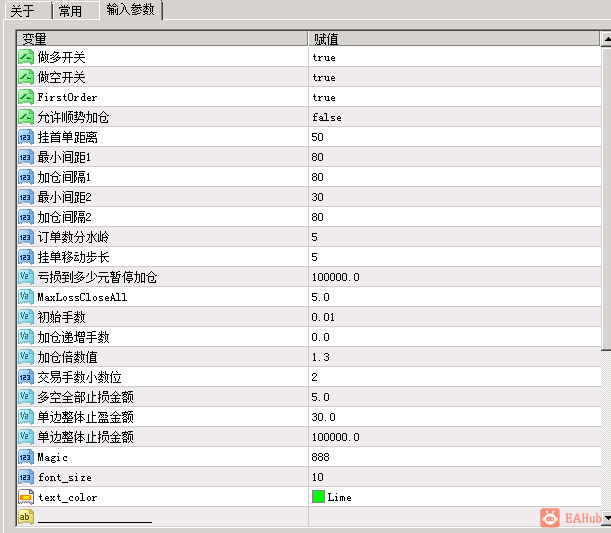Select value 5 of 挂单移动步长

(314, 257)
